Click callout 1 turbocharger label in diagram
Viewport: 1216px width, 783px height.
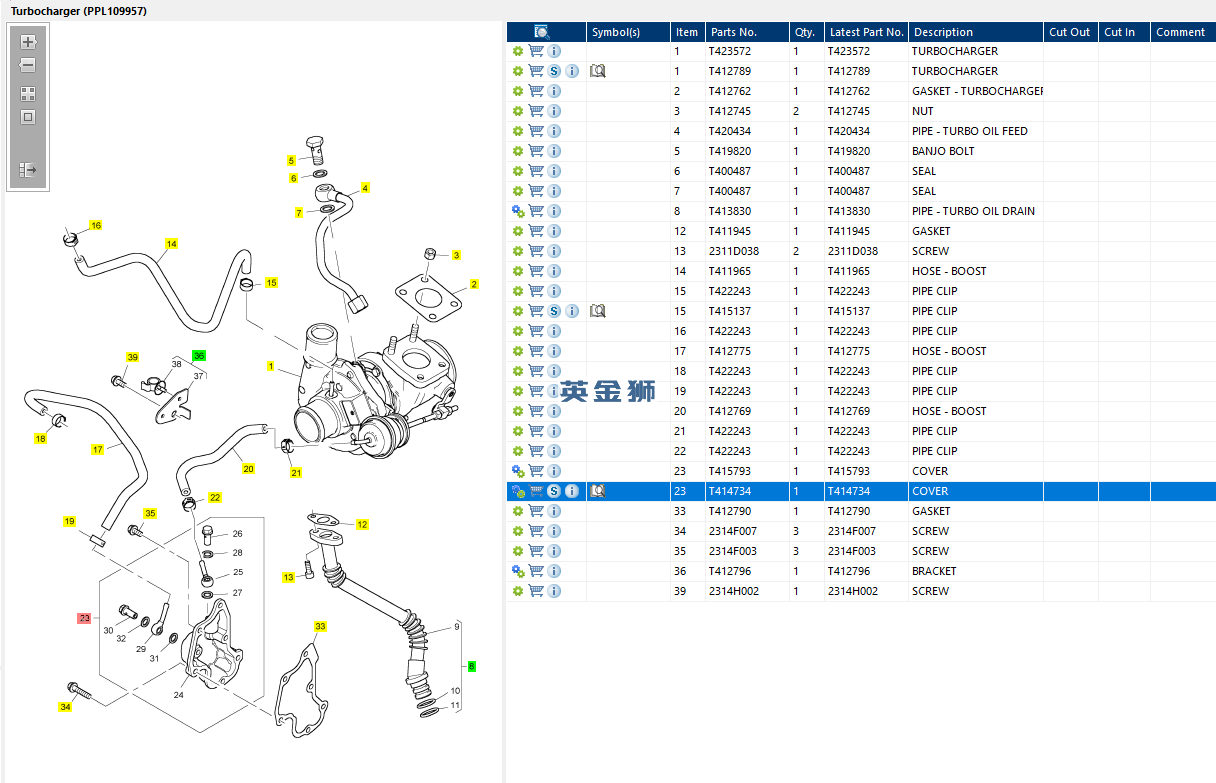click(270, 366)
